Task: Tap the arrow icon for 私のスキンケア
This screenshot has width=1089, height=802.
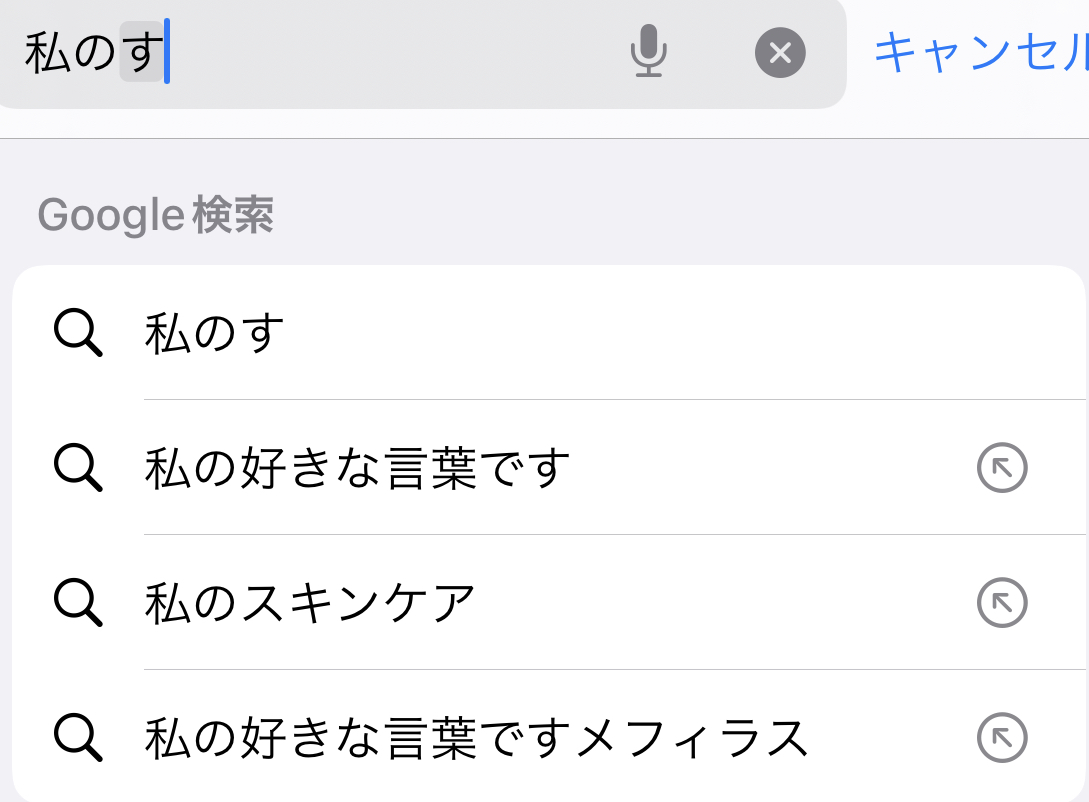Action: [1001, 603]
